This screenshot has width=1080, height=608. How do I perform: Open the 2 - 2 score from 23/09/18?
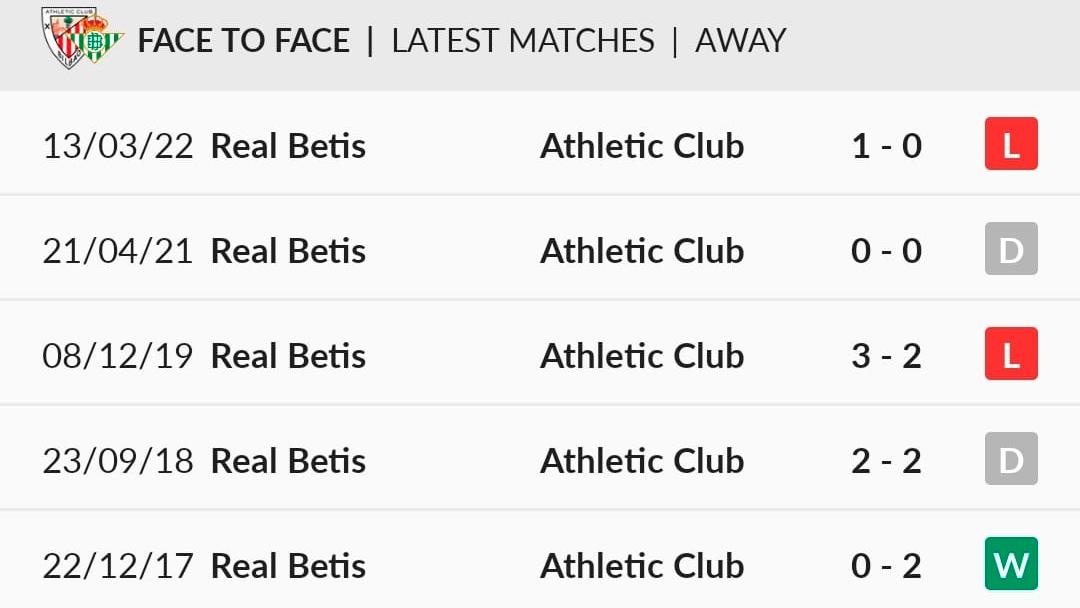point(886,461)
